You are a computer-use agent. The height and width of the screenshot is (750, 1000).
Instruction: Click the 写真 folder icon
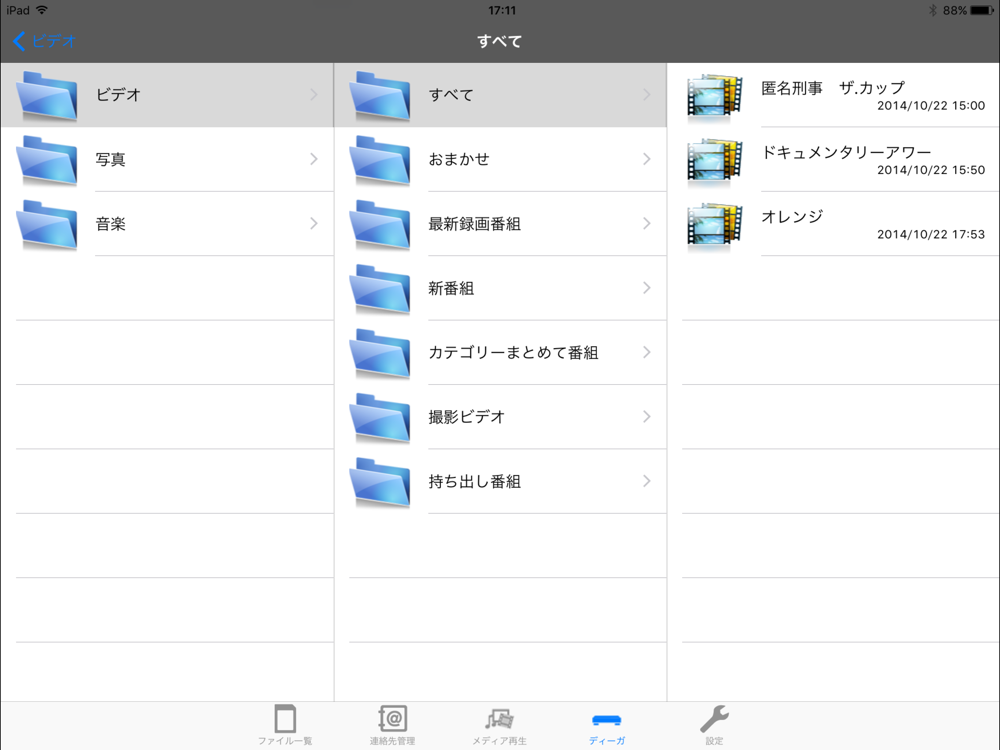(x=47, y=159)
